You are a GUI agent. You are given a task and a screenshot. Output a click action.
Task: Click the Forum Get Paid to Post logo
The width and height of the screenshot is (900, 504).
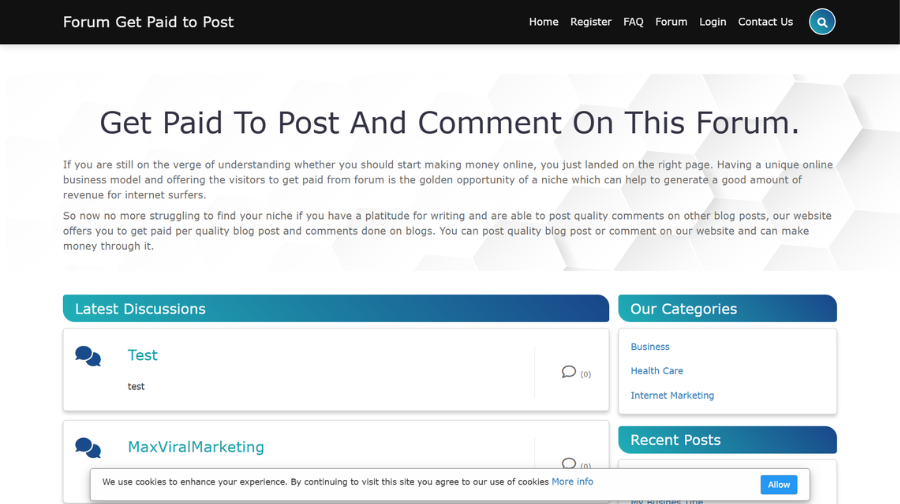(x=148, y=22)
